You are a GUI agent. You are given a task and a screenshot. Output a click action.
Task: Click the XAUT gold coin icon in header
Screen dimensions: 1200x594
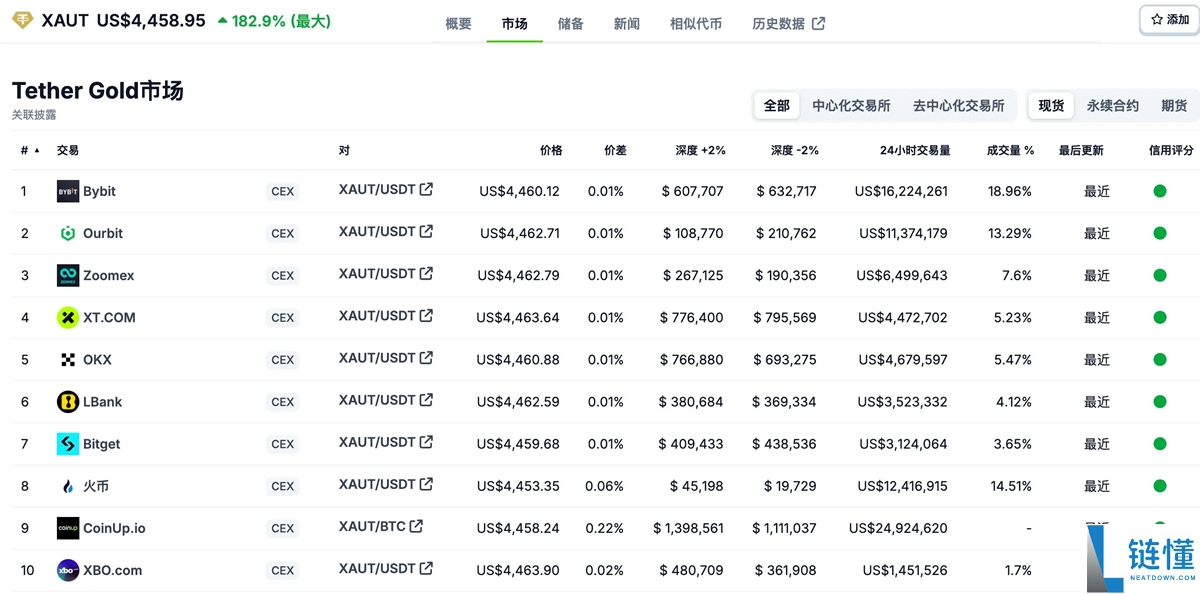pyautogui.click(x=21, y=20)
